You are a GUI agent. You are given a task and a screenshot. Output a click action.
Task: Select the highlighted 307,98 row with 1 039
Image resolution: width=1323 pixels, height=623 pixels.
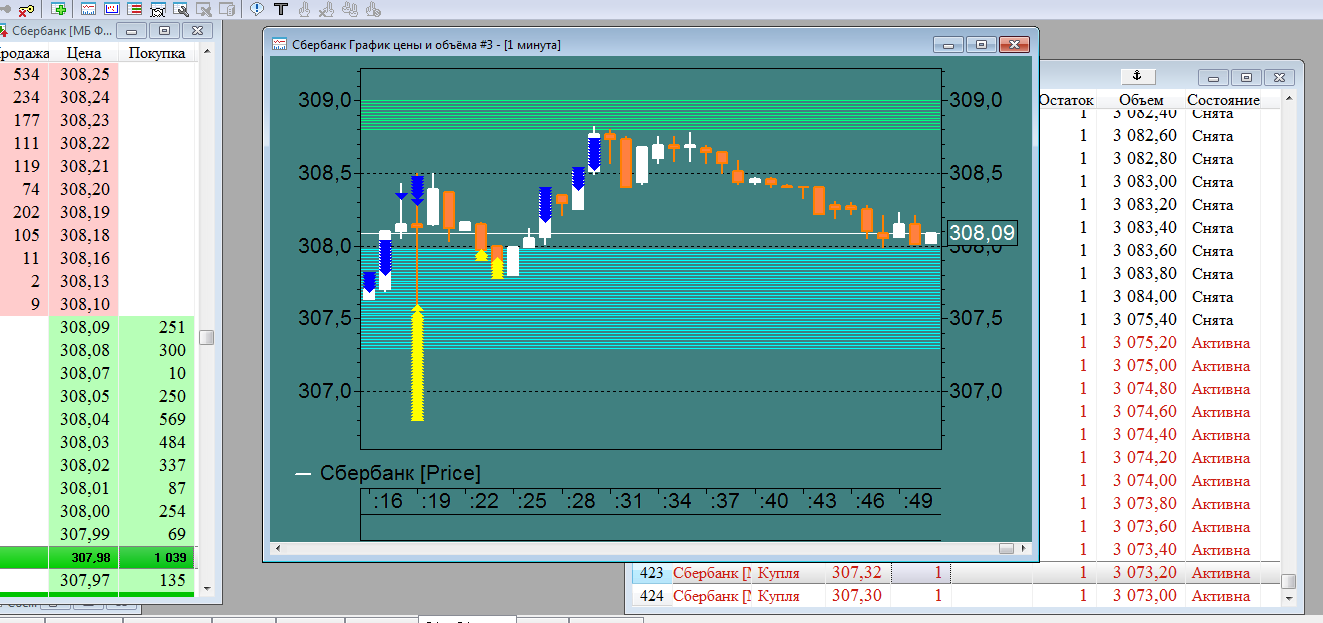[98, 557]
